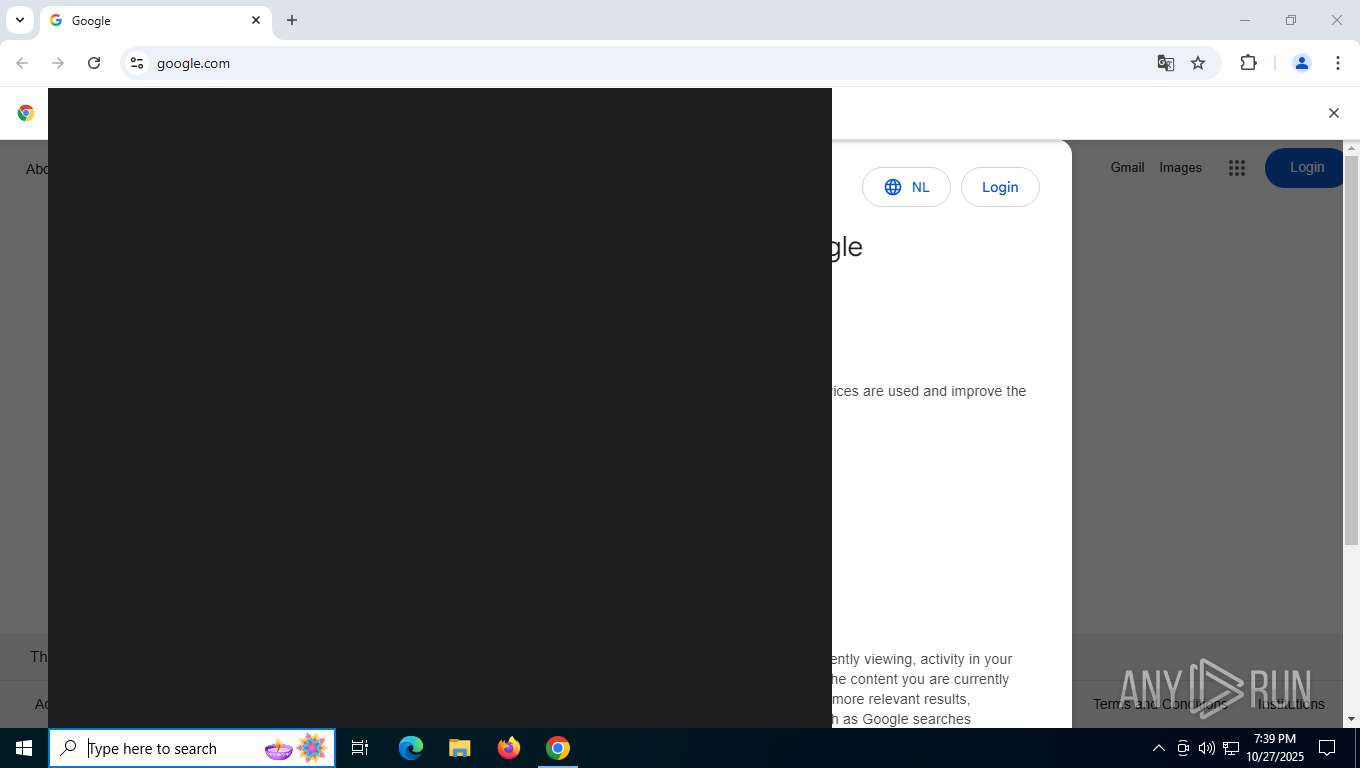Open Task View on the taskbar

tap(360, 748)
